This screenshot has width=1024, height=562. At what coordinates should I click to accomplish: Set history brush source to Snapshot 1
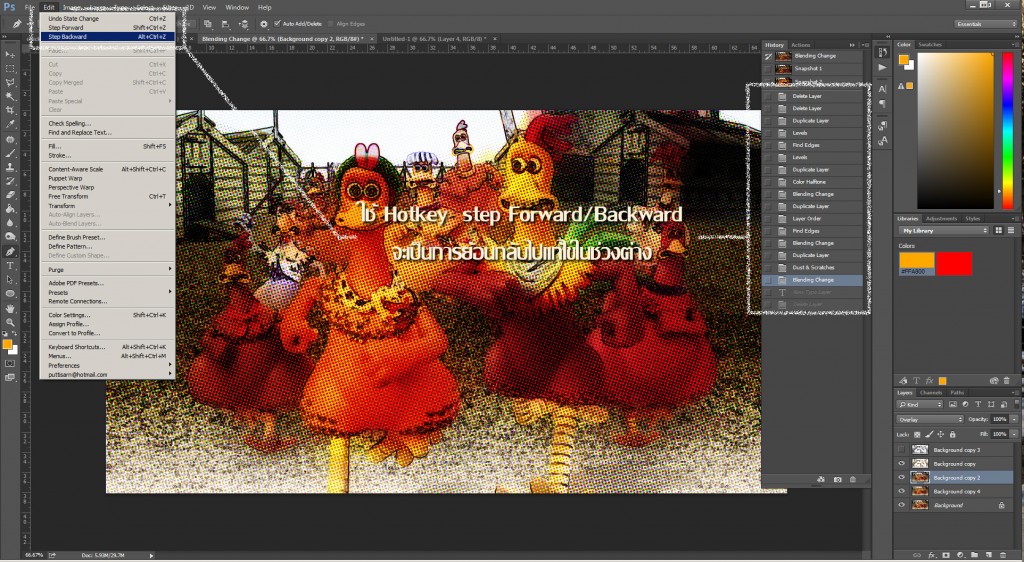click(x=769, y=69)
